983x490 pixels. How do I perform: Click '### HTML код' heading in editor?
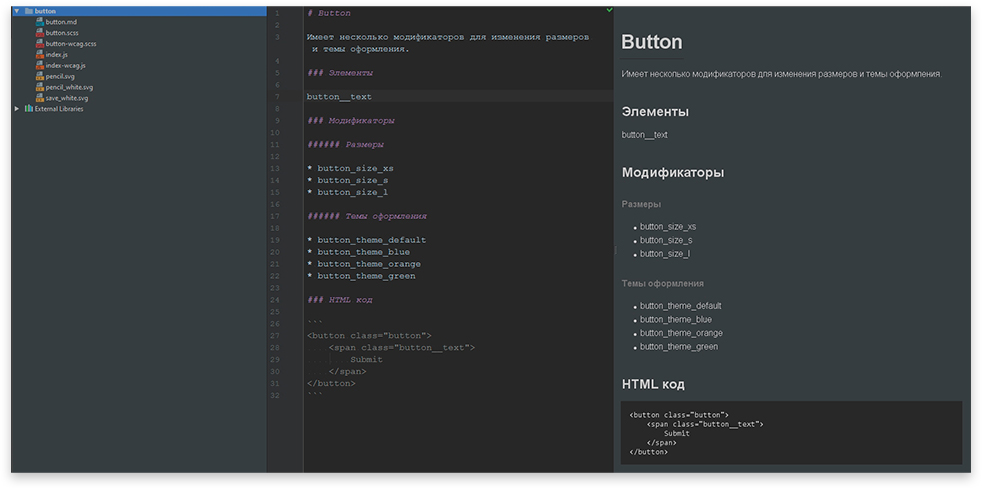(339, 300)
